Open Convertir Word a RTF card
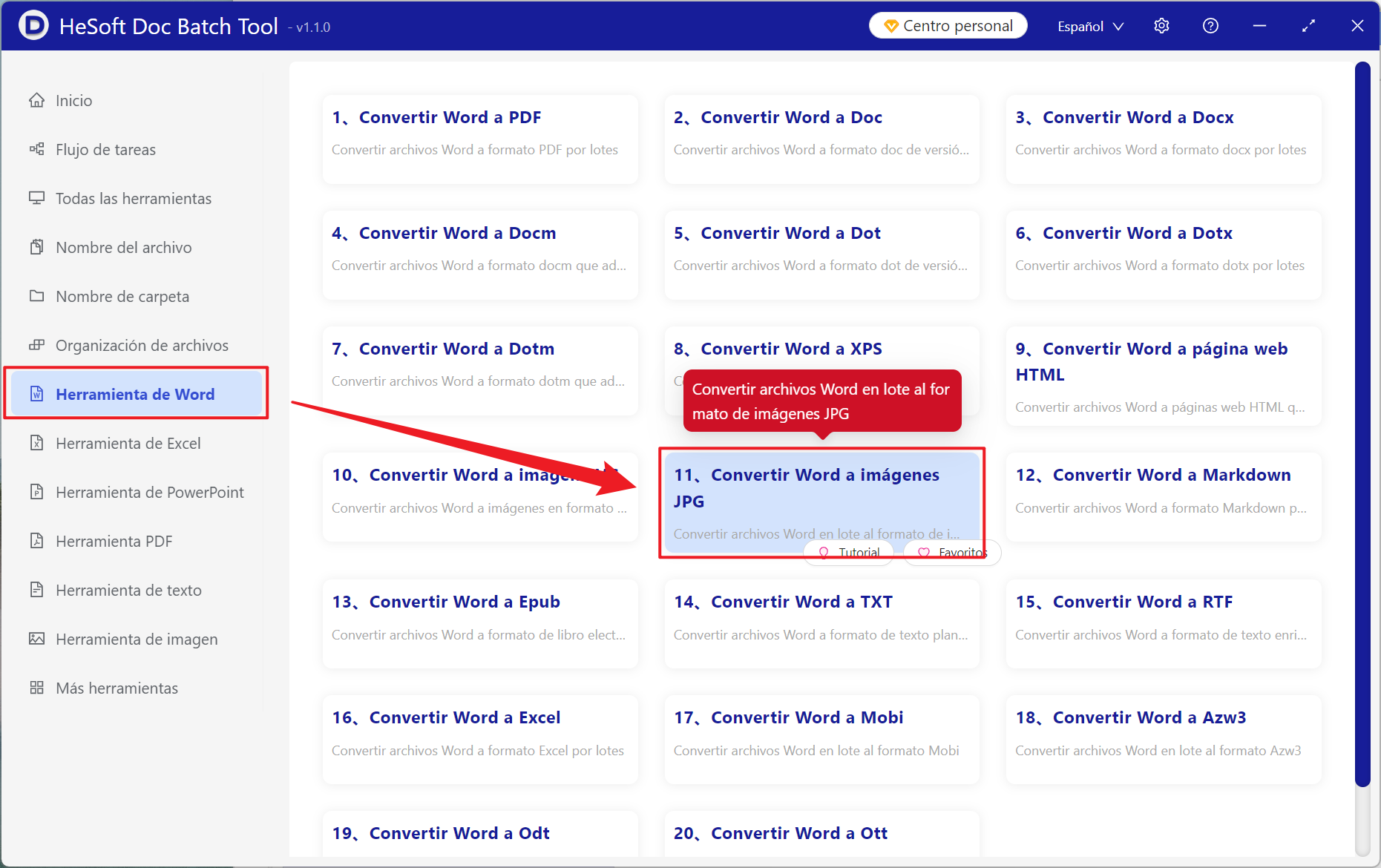 [x=1164, y=623]
